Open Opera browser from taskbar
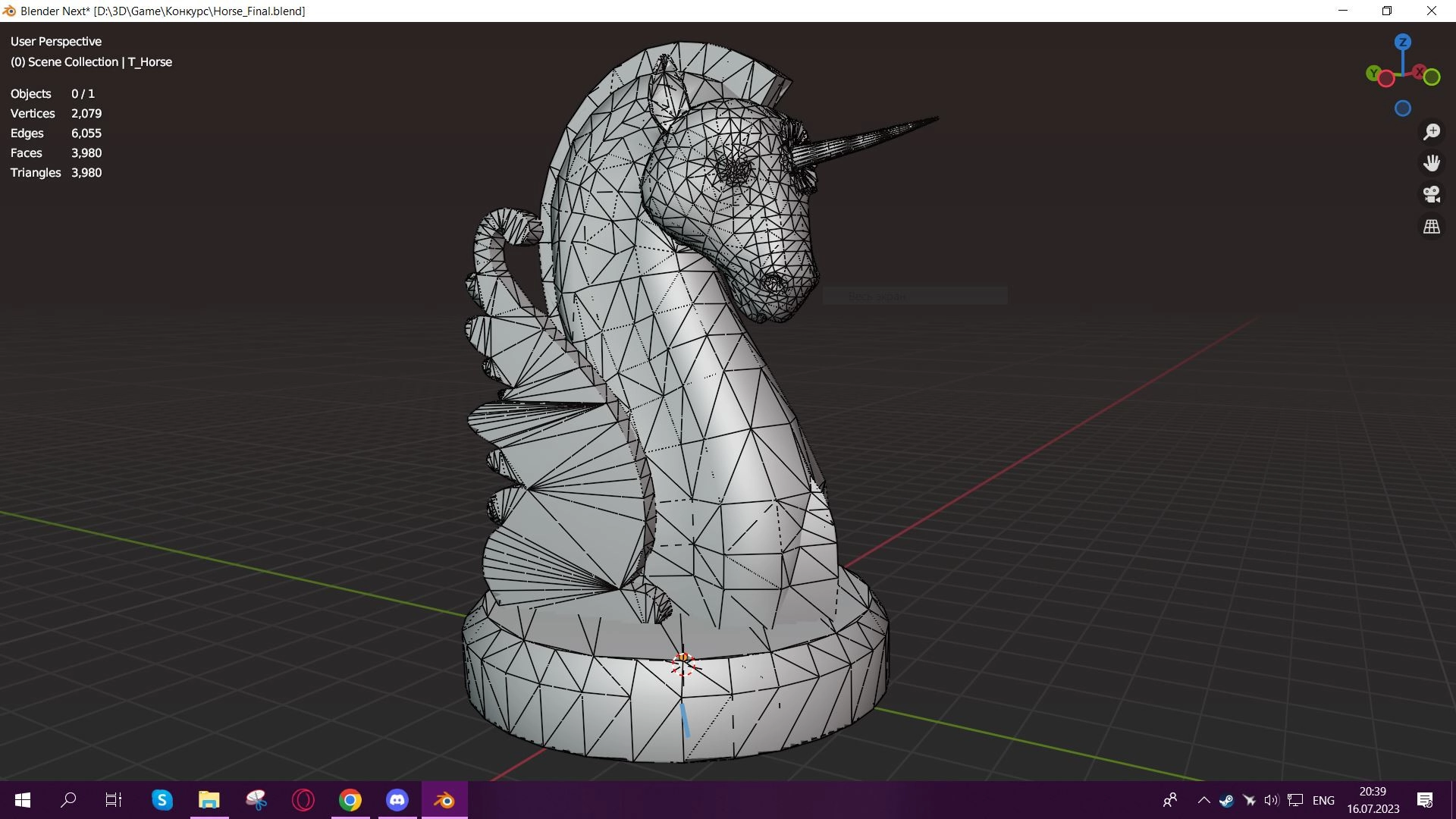1456x819 pixels. click(303, 800)
